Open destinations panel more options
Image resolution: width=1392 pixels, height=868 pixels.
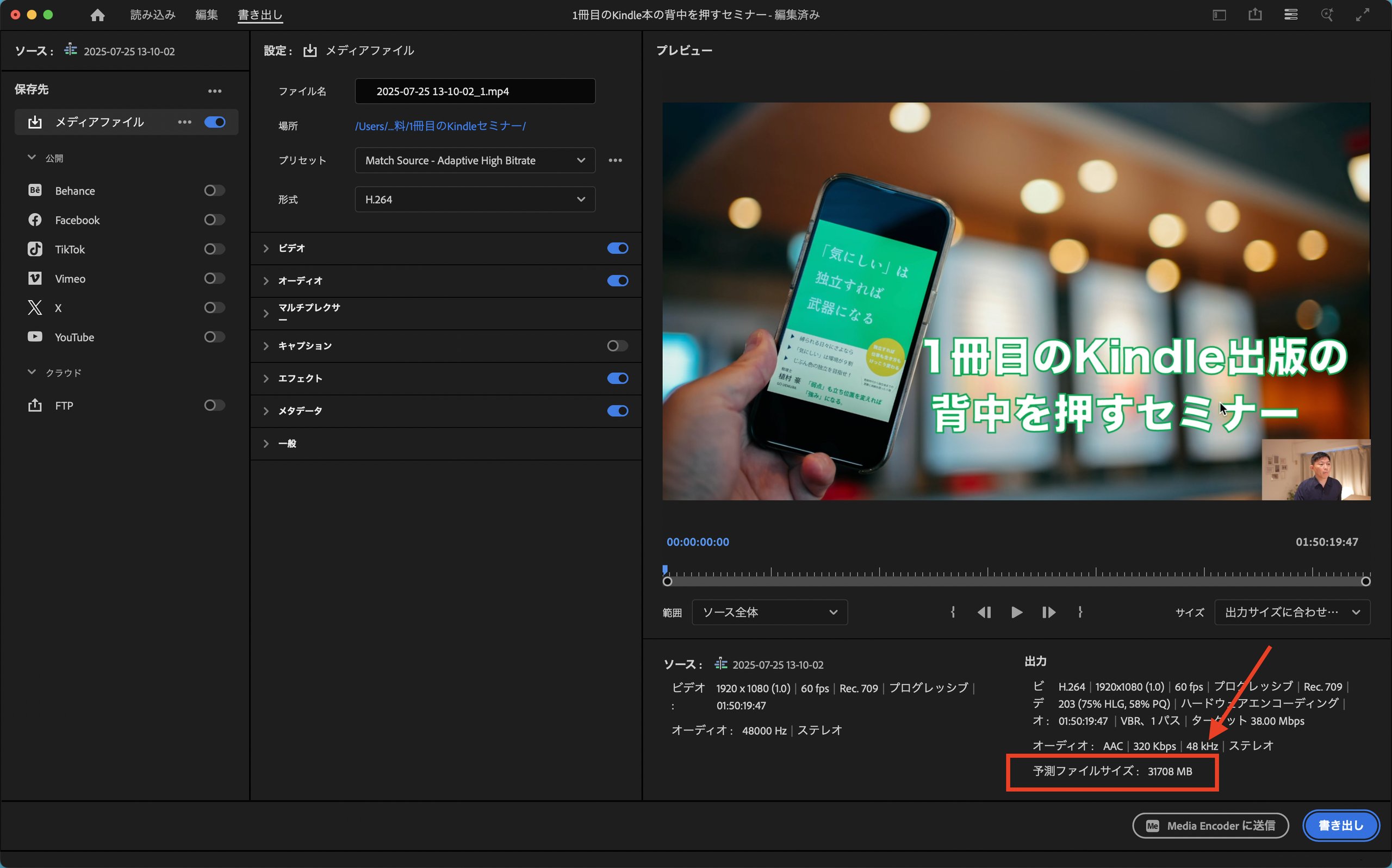(215, 91)
